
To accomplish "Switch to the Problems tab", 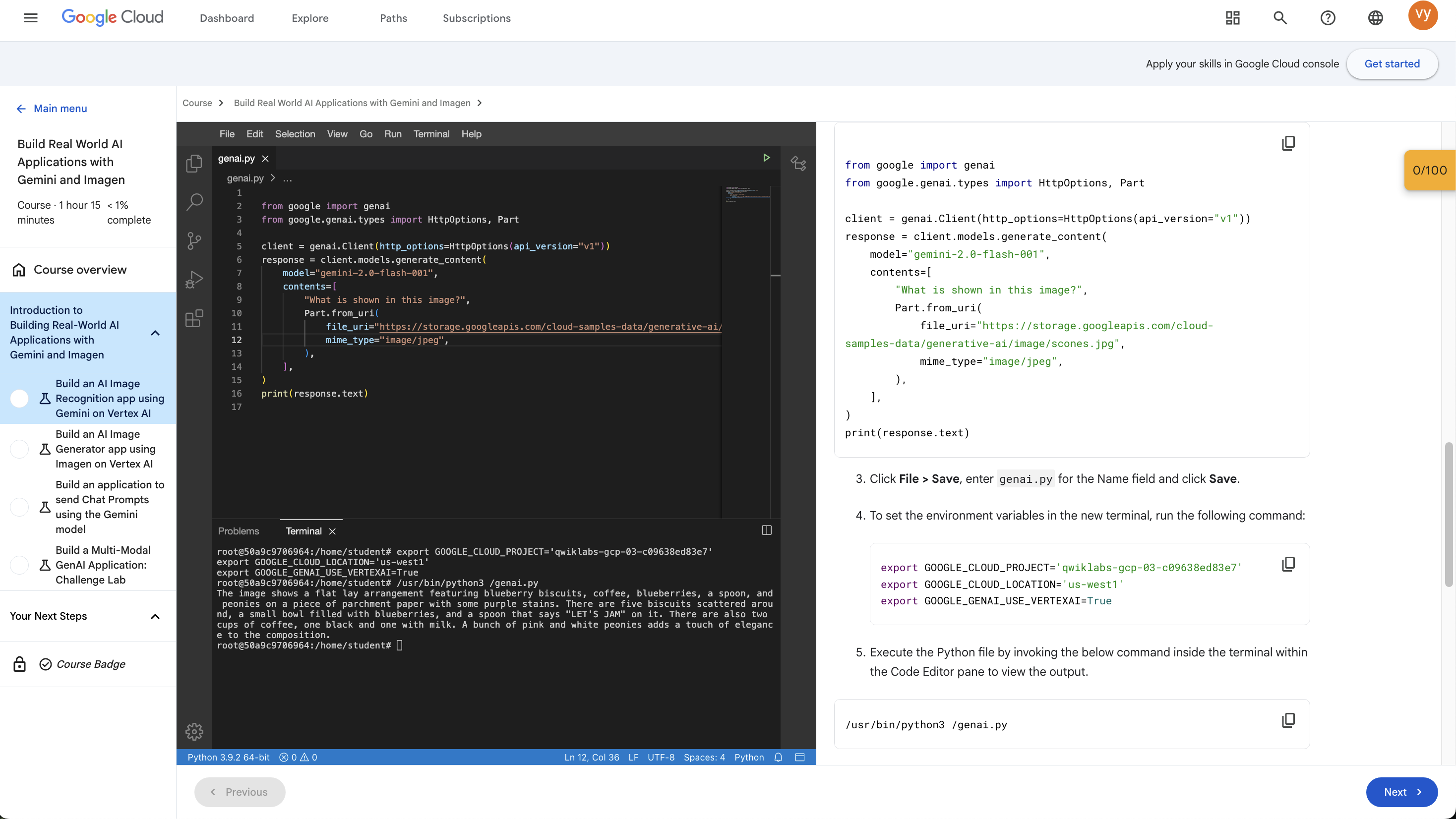I will [238, 531].
